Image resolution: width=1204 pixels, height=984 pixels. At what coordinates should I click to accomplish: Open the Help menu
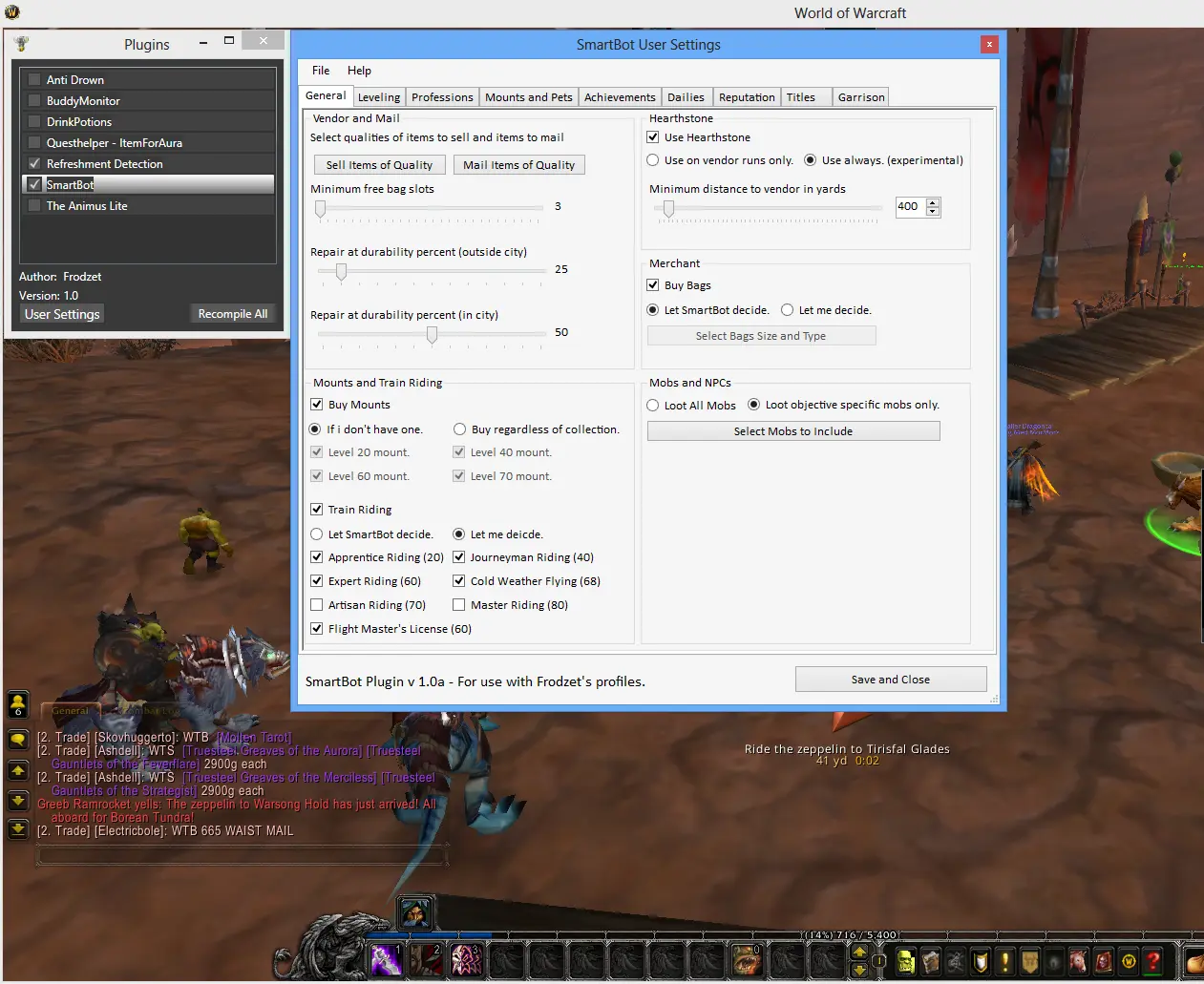pyautogui.click(x=359, y=71)
